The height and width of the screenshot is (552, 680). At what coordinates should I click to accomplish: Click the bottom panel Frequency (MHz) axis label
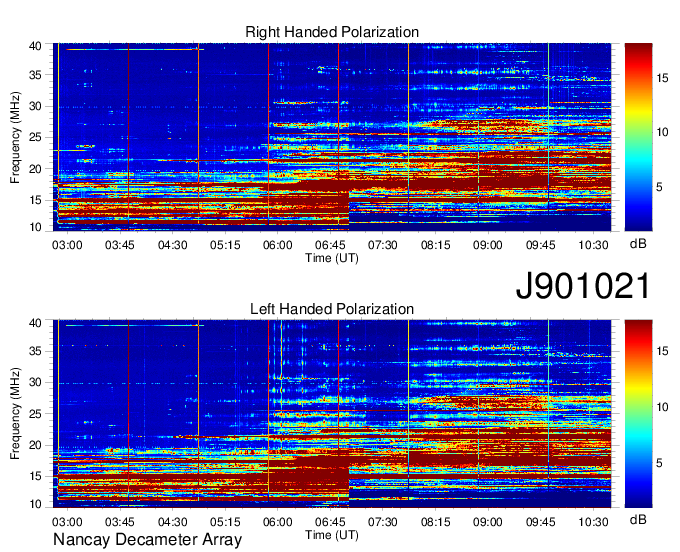(x=15, y=414)
